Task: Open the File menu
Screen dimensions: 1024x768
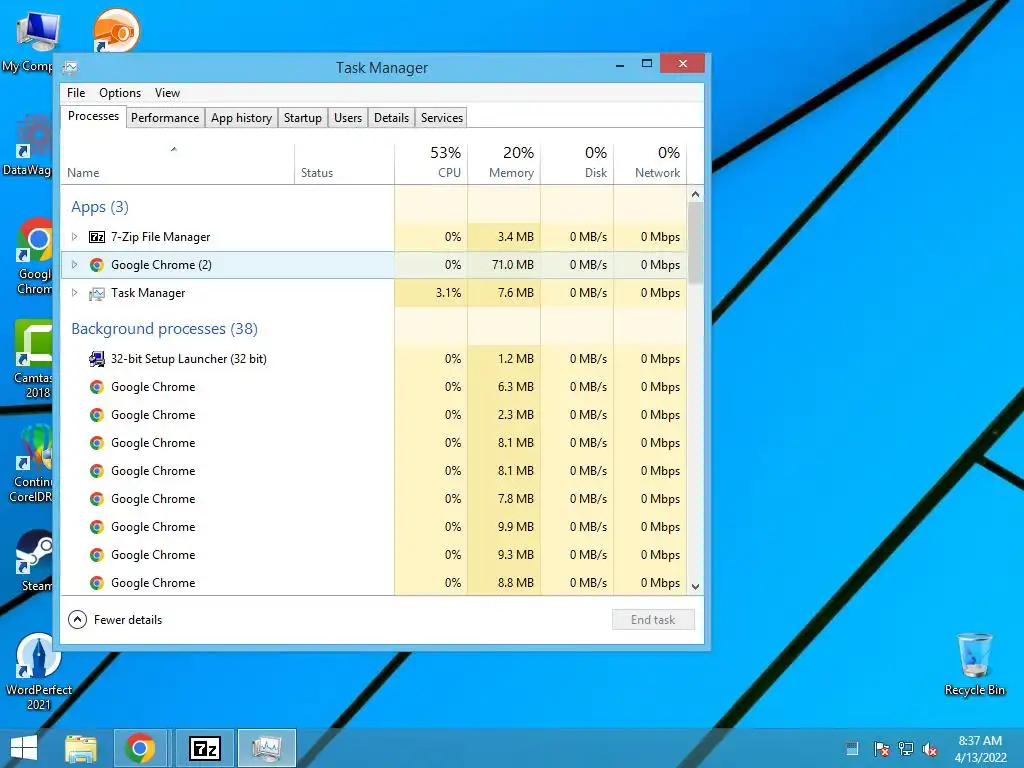Action: tap(76, 93)
